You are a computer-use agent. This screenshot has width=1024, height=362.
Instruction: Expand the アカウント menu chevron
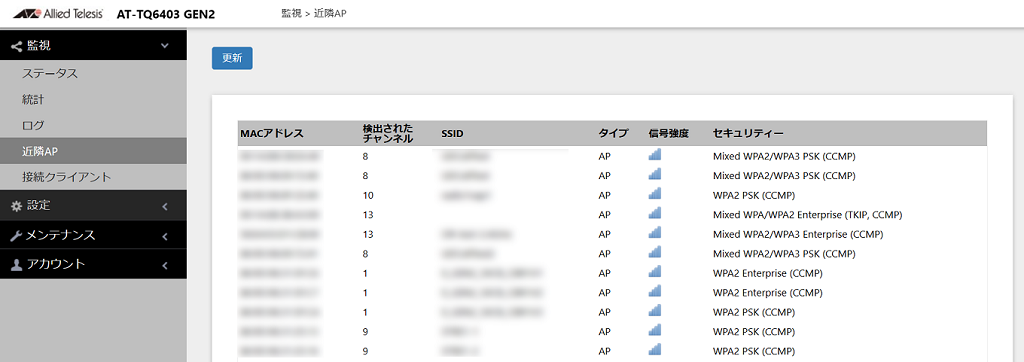tap(165, 265)
